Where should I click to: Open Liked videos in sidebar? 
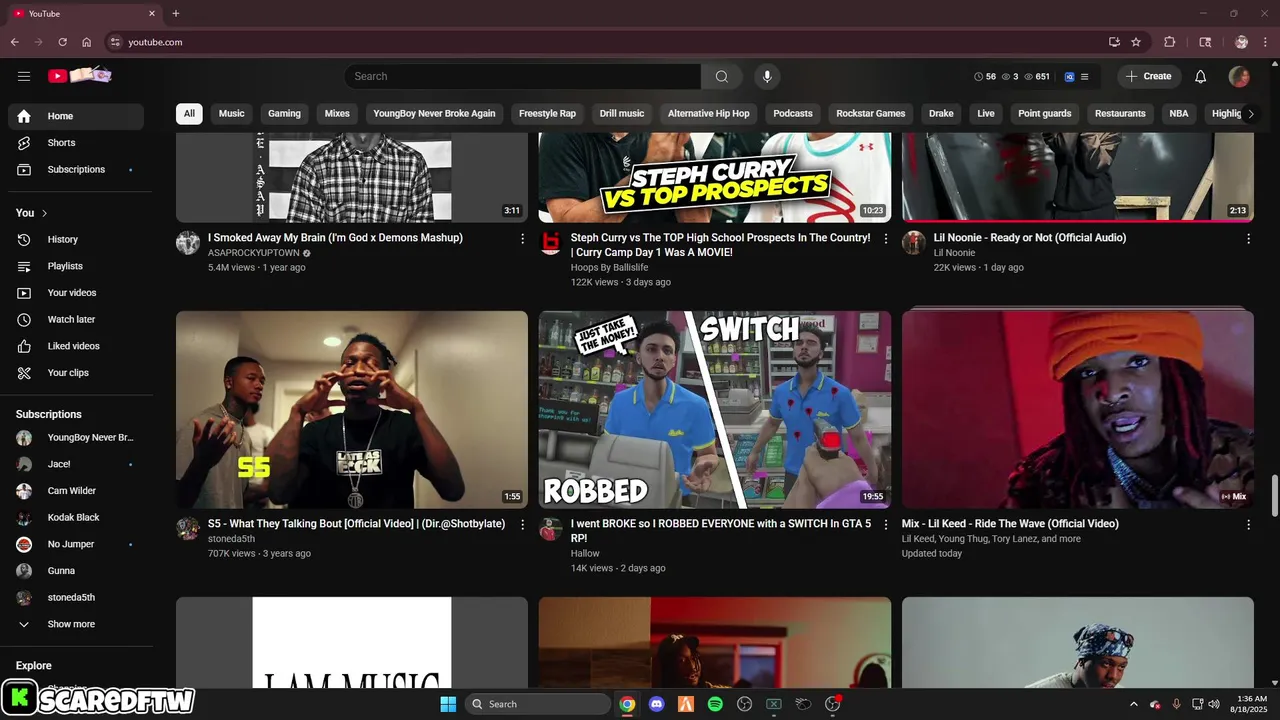click(76, 346)
